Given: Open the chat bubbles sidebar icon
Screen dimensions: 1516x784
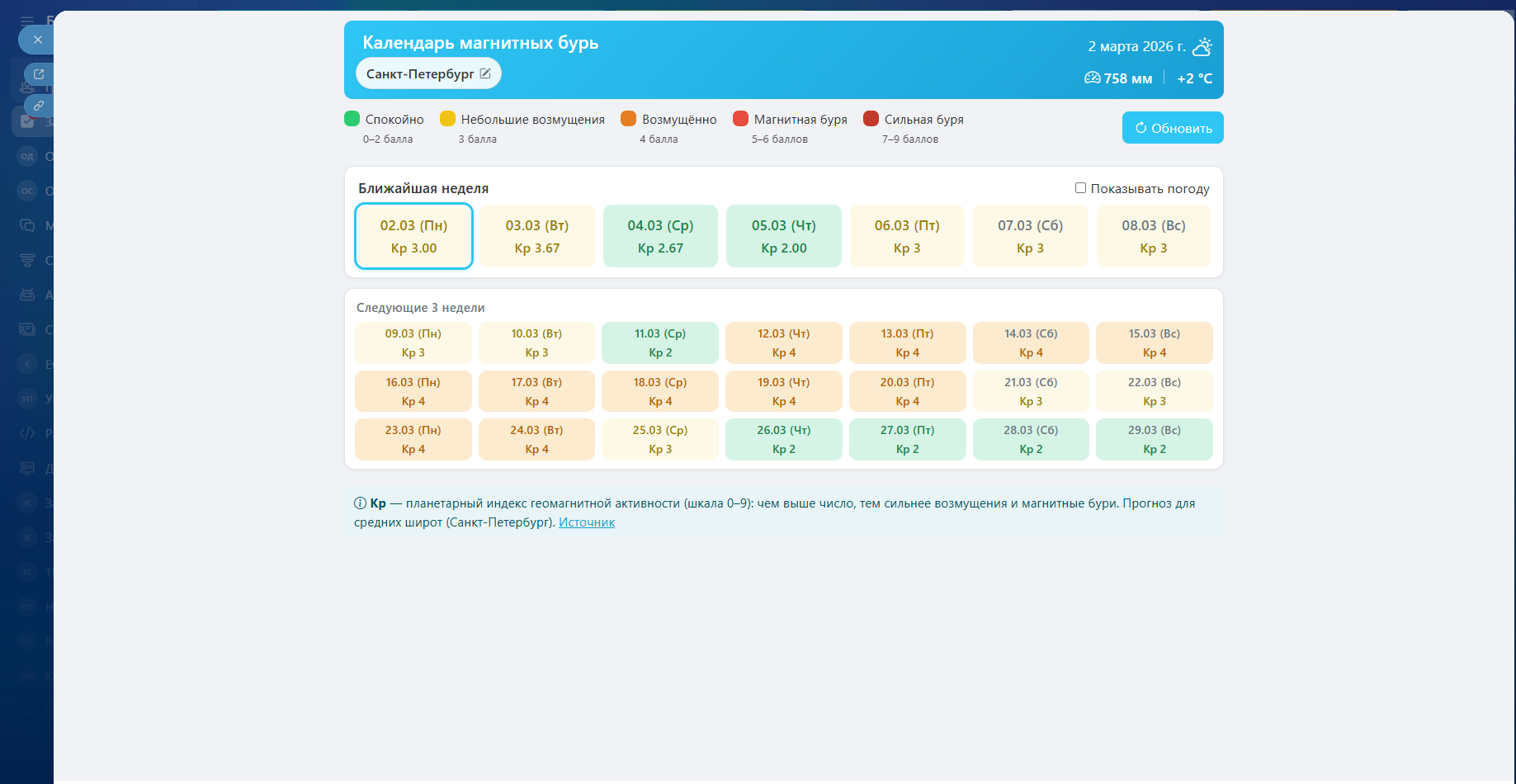Looking at the screenshot, I should [x=27, y=225].
